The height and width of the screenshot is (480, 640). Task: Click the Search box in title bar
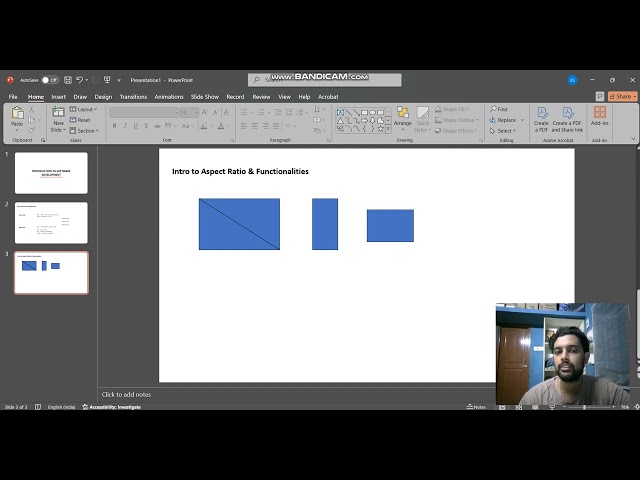[x=324, y=80]
